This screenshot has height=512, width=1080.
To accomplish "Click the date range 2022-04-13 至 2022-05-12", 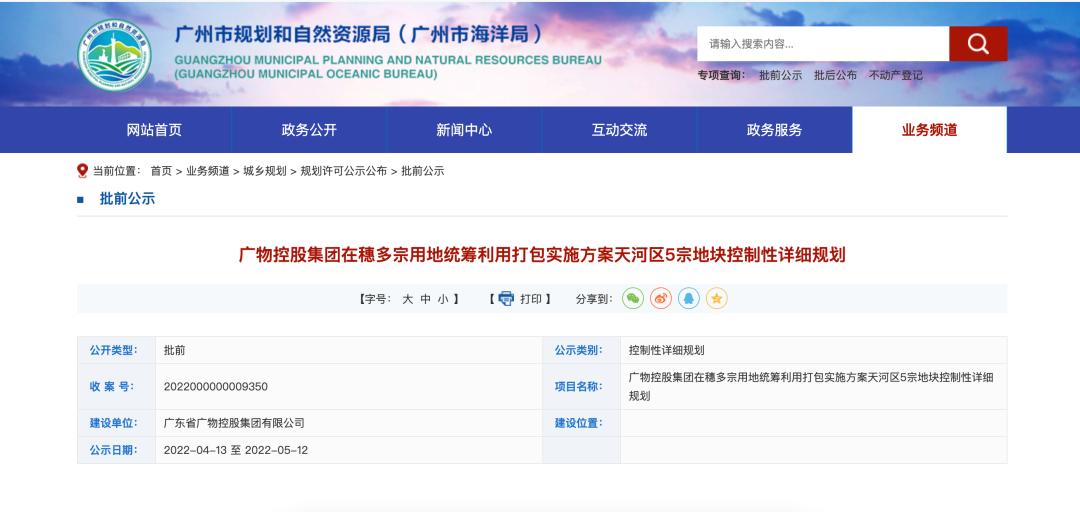I will click(236, 450).
